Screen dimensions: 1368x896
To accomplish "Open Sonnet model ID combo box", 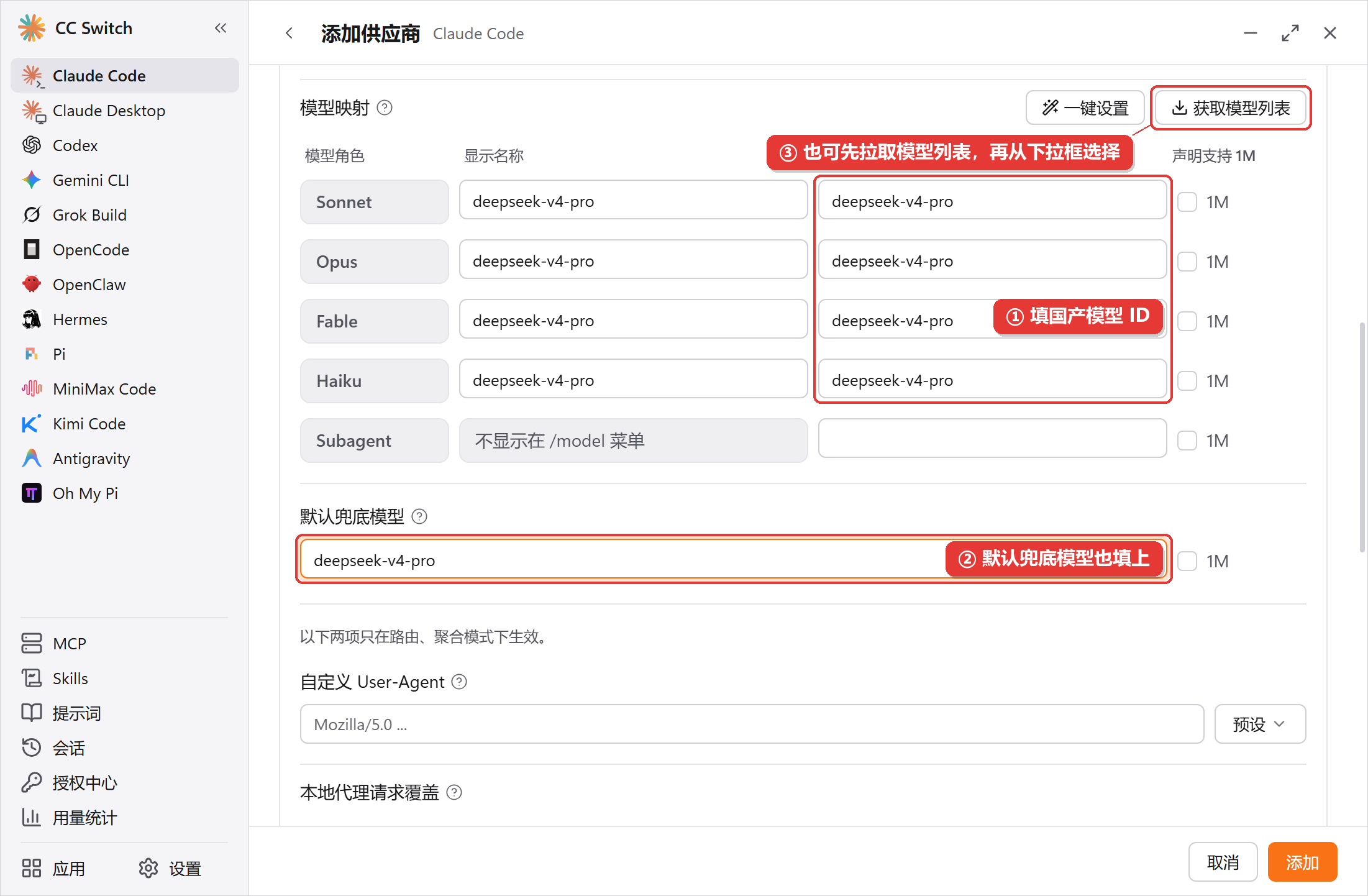I will pos(992,200).
